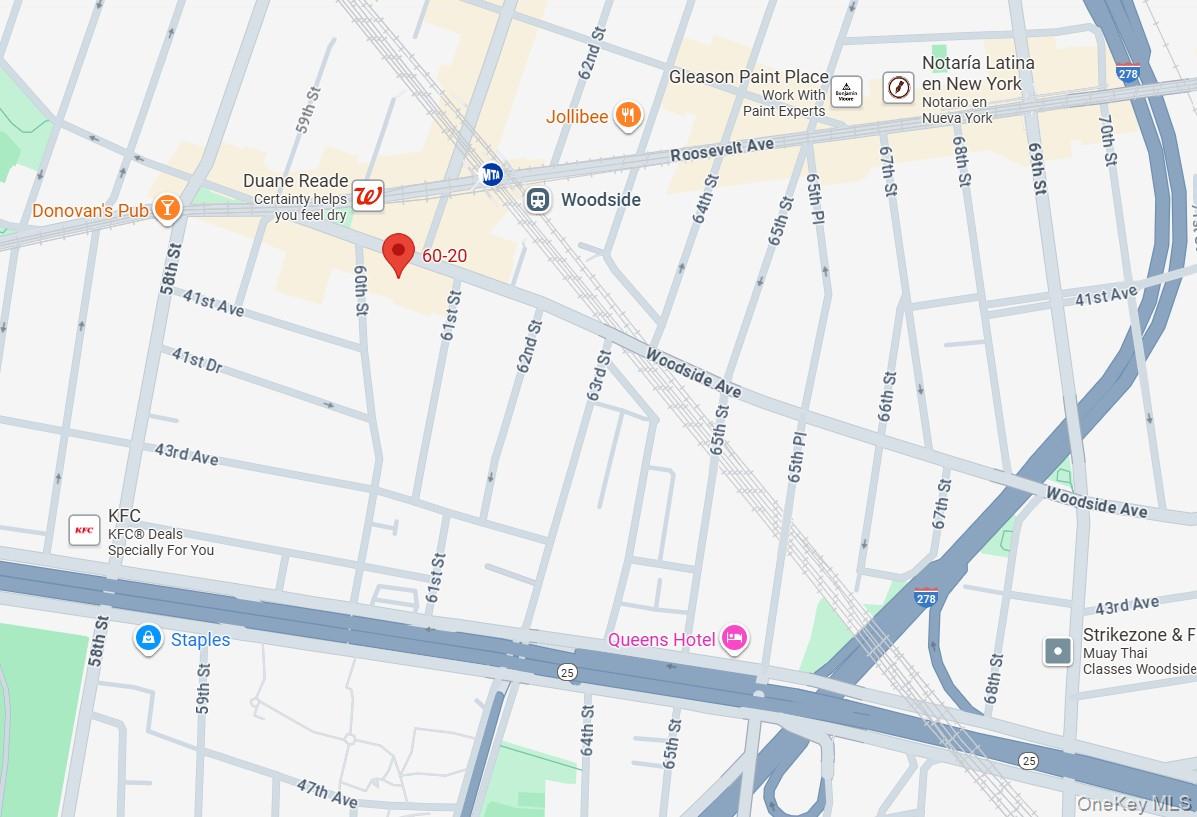
Task: Select the route 25 marker near 64th St
Action: click(x=566, y=672)
